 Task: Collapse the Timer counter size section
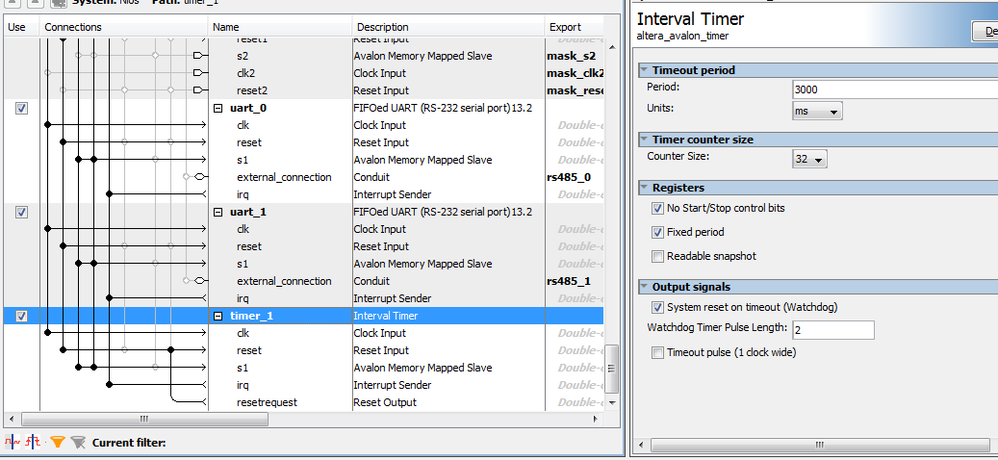pyautogui.click(x=644, y=139)
